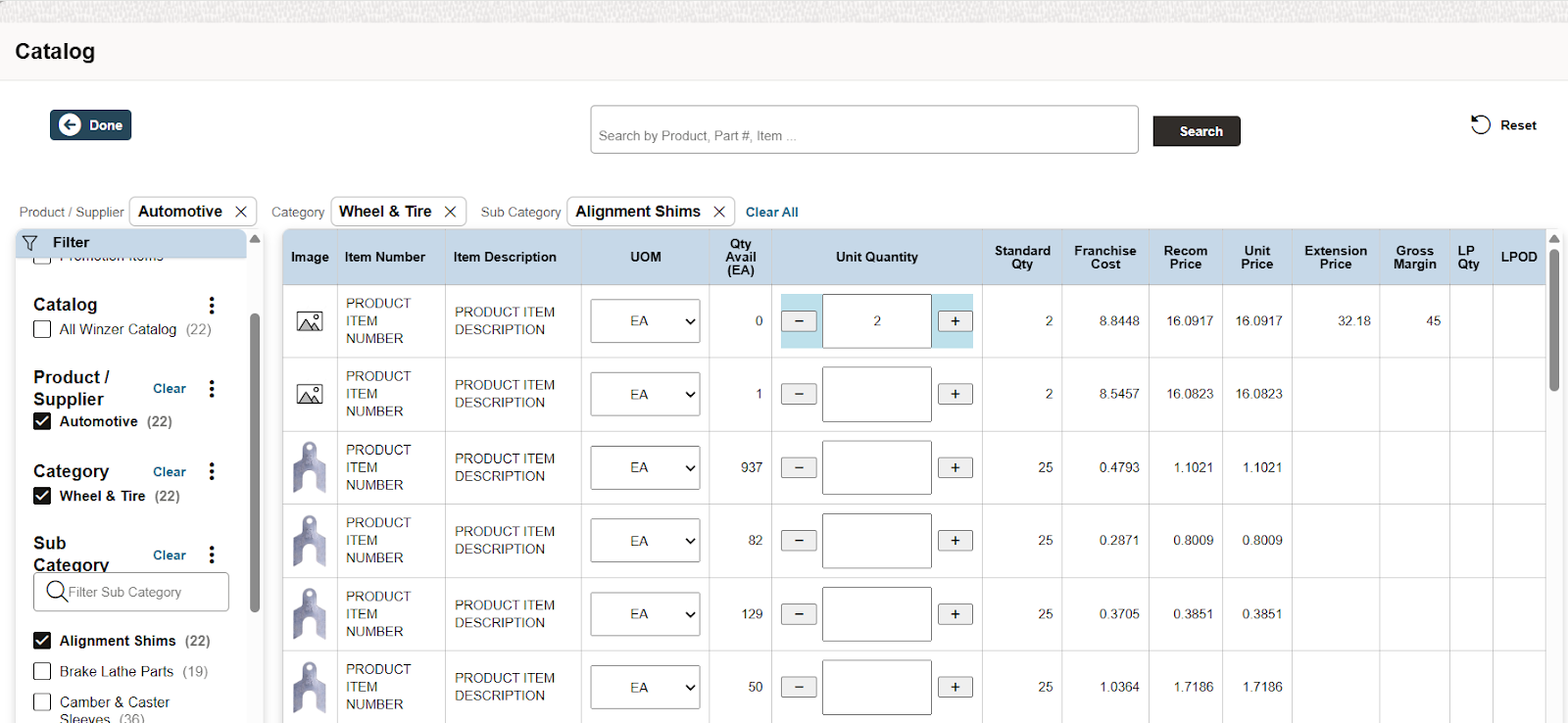This screenshot has height=723, width=1568.
Task: Open the UOM dropdown in the Qty Avail 50 row
Action: 645,688
